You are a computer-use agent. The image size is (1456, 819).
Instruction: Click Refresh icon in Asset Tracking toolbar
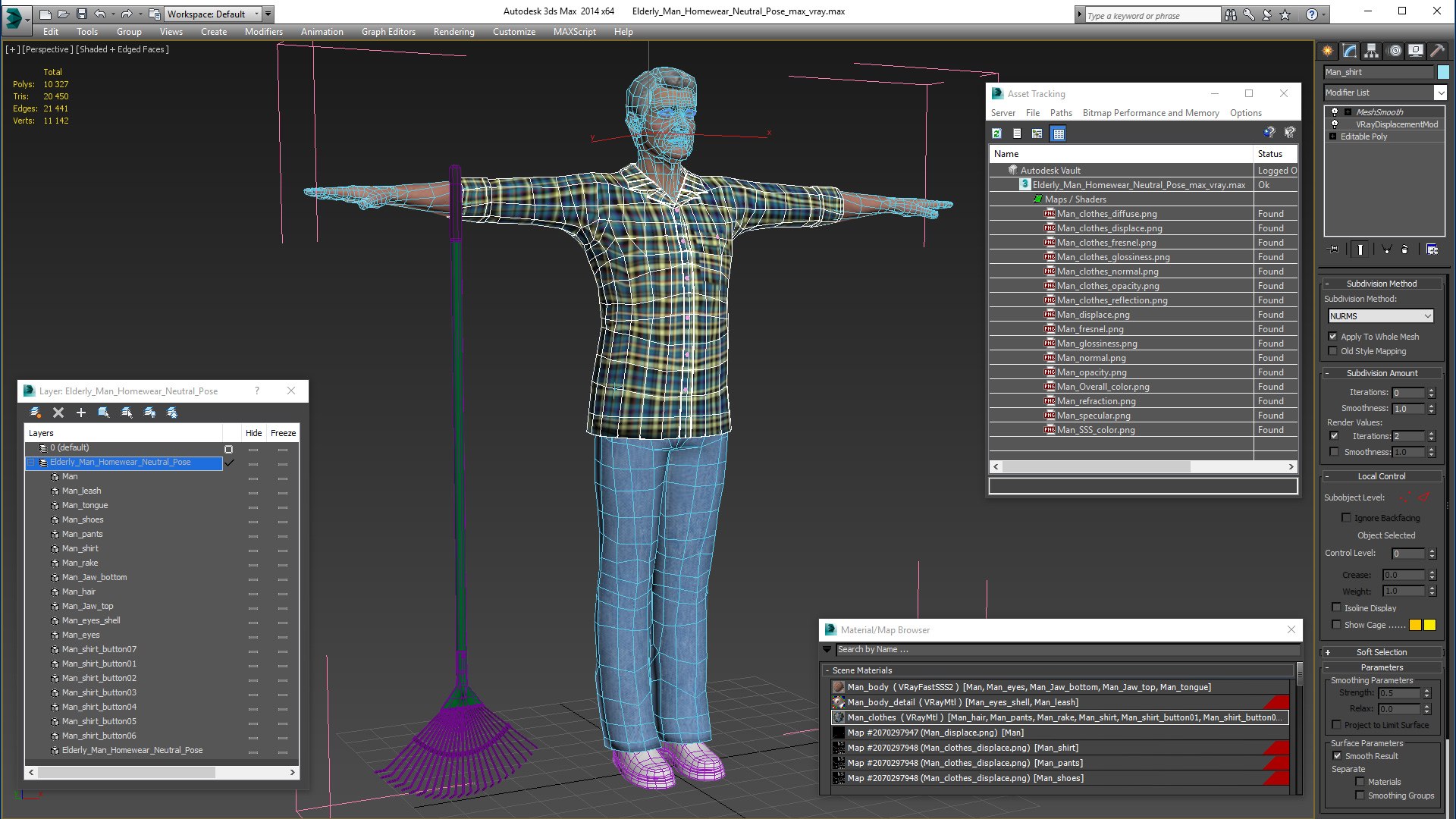996,133
